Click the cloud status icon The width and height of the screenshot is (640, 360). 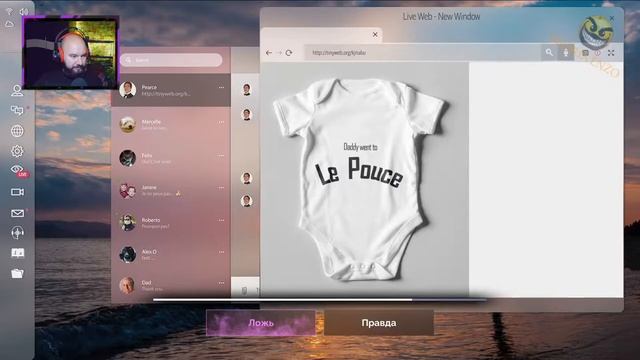(9, 24)
